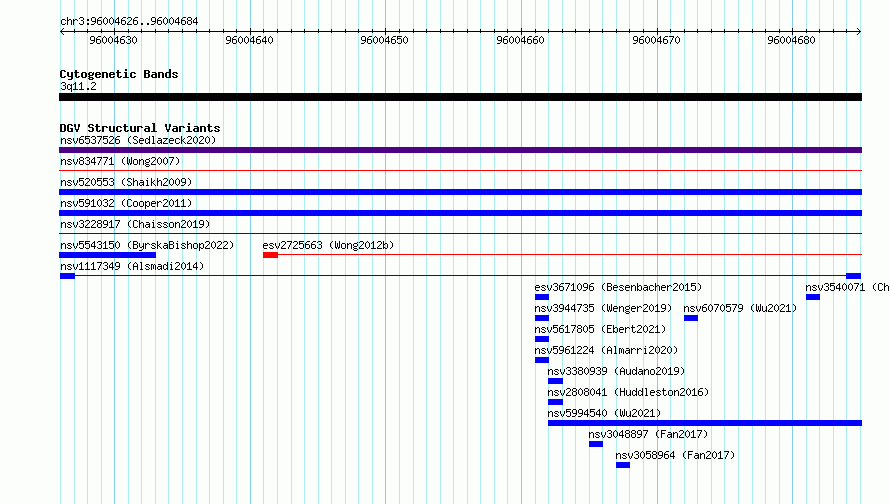
Task: Select the long blue nsv5994540 variant bar
Action: tap(705, 423)
